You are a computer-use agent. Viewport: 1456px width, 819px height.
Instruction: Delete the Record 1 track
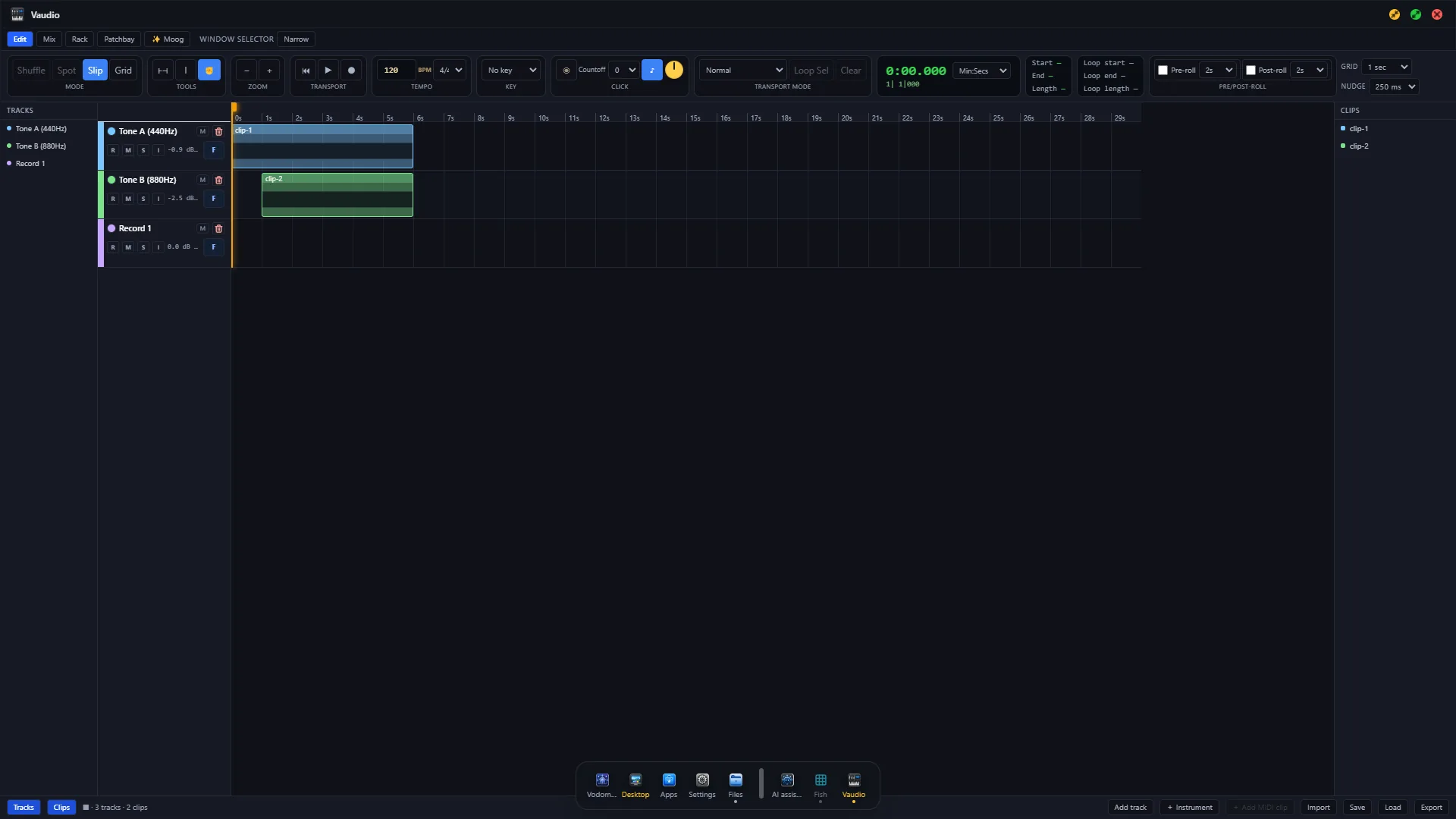coord(219,229)
